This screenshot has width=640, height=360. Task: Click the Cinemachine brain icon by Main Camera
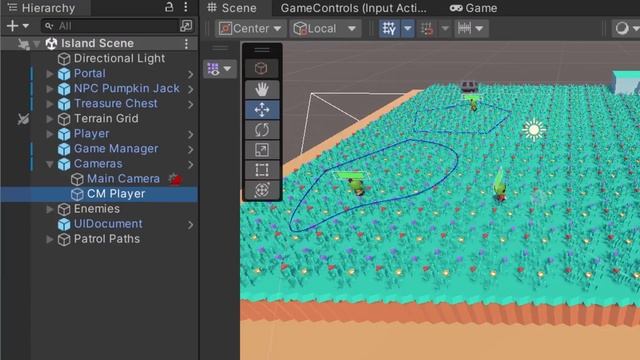(x=175, y=178)
